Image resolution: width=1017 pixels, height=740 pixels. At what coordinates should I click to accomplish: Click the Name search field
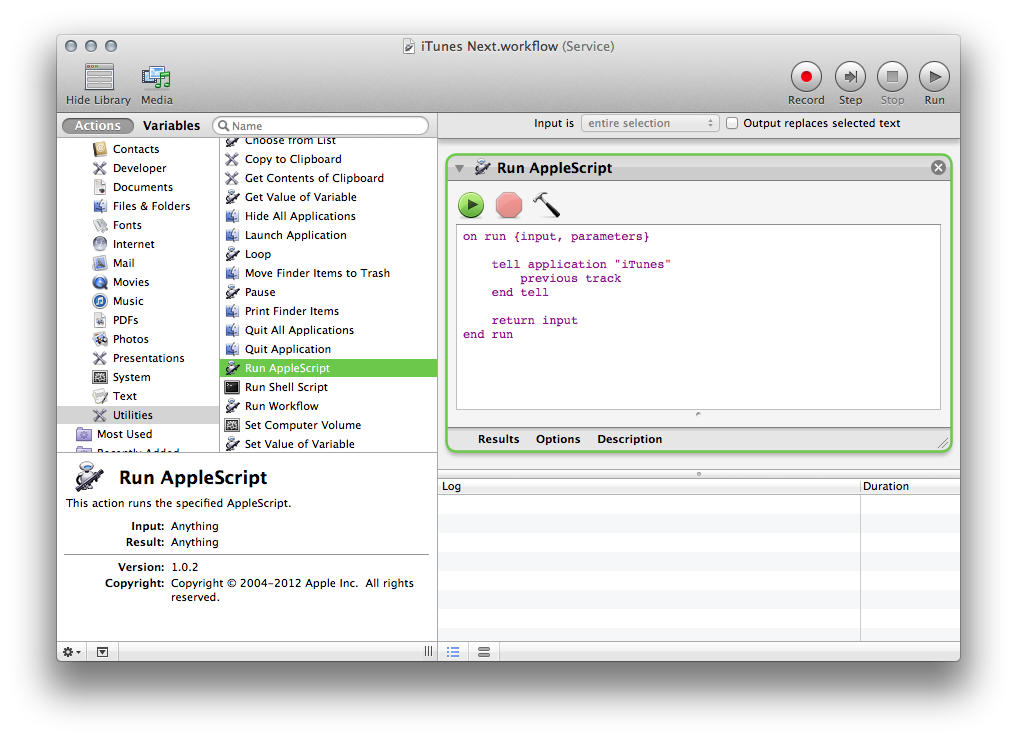click(320, 126)
